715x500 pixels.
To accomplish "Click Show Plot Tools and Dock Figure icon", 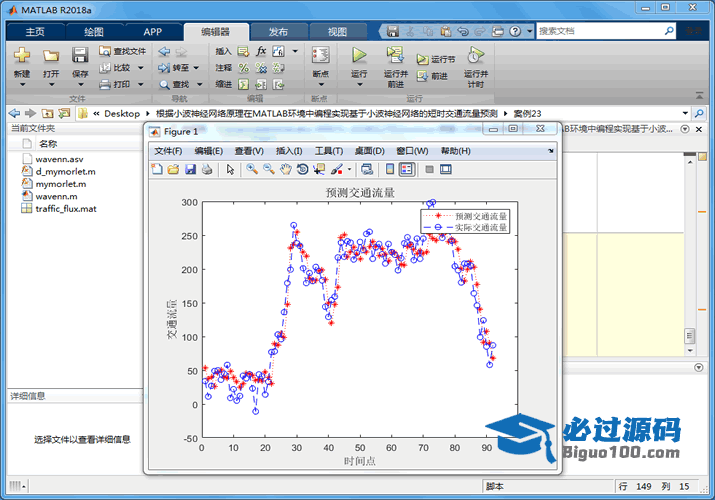I will (446, 170).
